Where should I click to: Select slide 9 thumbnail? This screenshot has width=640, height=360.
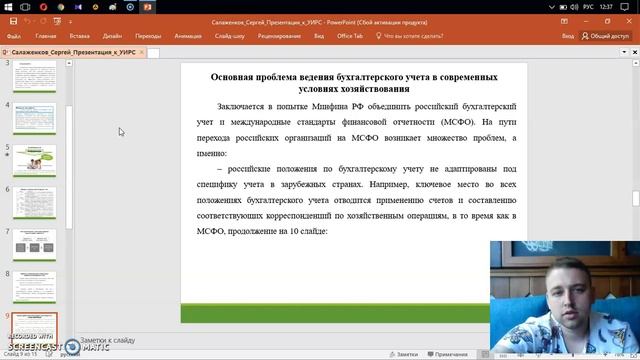click(34, 329)
